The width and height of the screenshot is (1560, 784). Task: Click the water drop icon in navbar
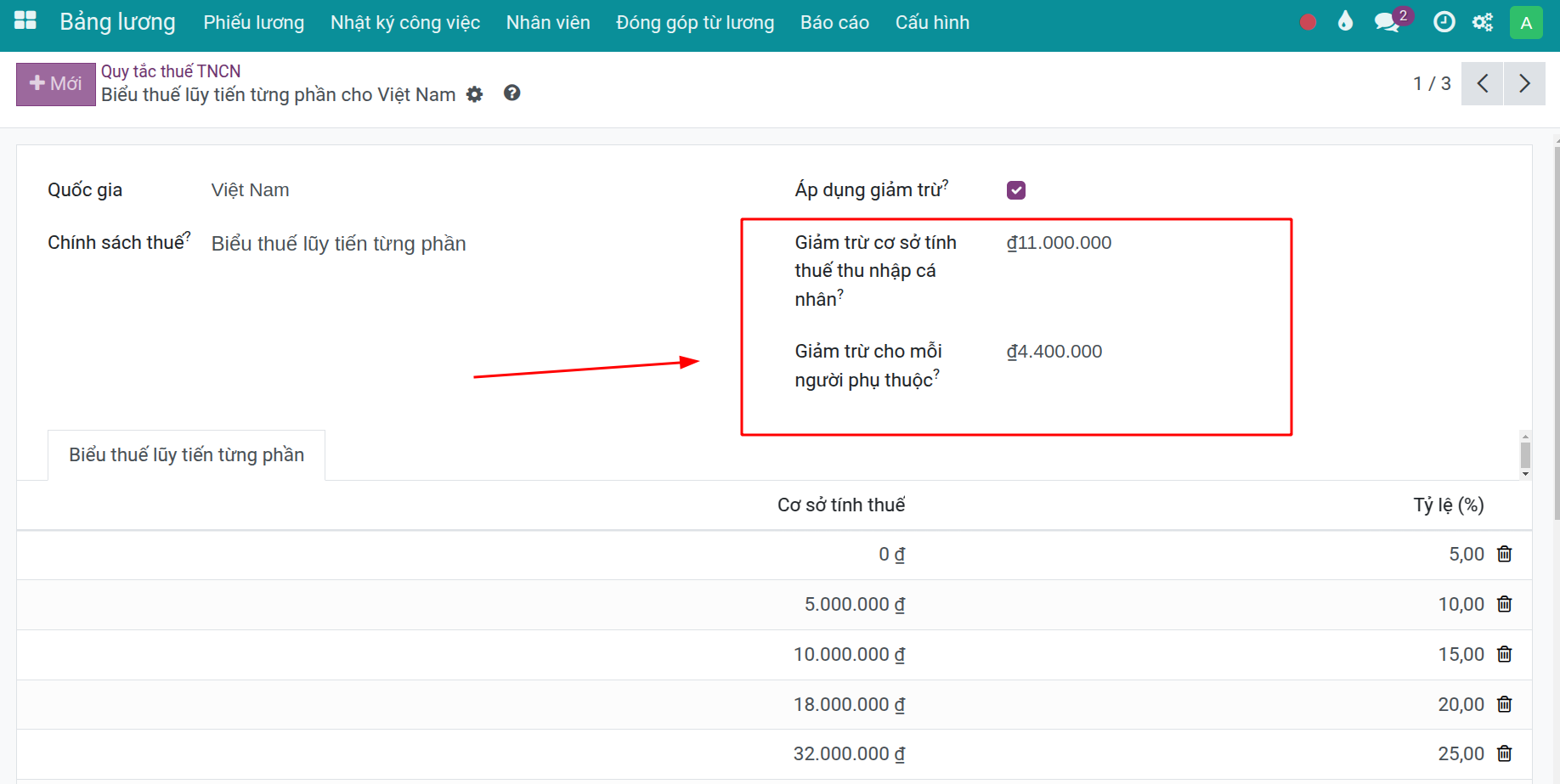pyautogui.click(x=1345, y=21)
